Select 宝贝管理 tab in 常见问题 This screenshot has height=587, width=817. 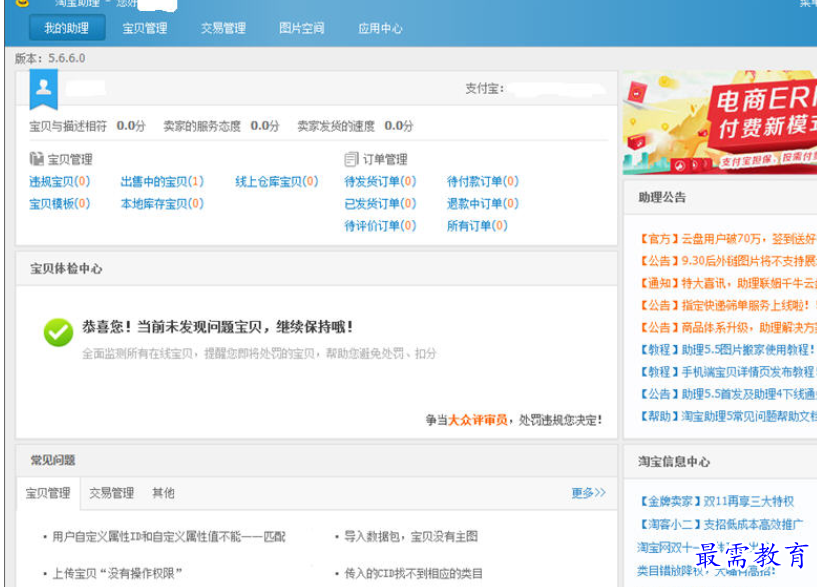point(48,493)
